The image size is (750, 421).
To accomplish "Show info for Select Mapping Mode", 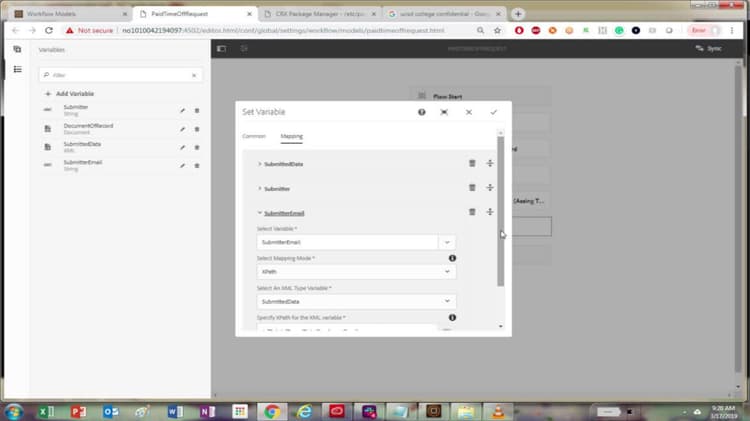I will click(x=452, y=258).
